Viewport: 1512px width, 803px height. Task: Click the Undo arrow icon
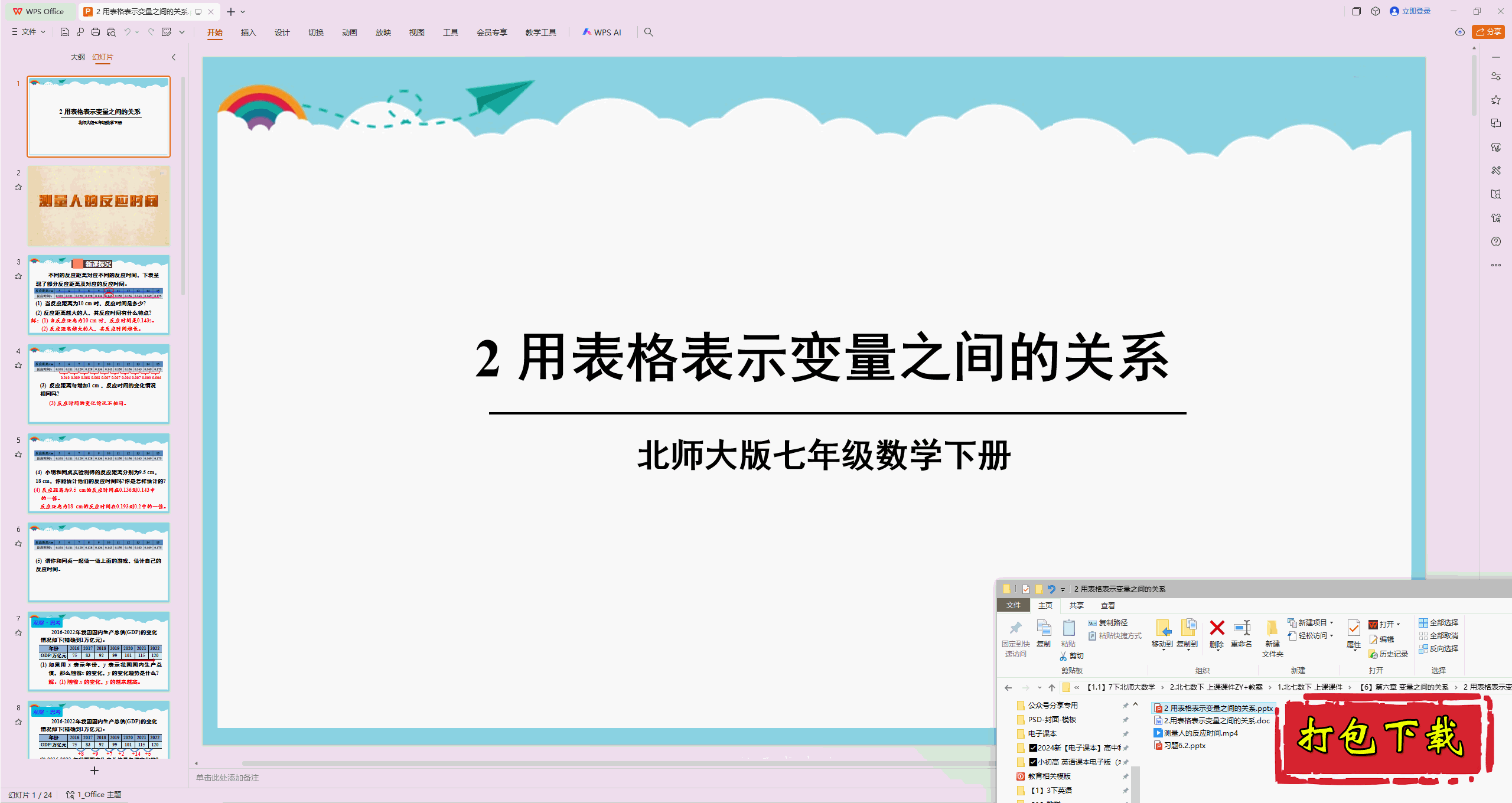click(127, 32)
